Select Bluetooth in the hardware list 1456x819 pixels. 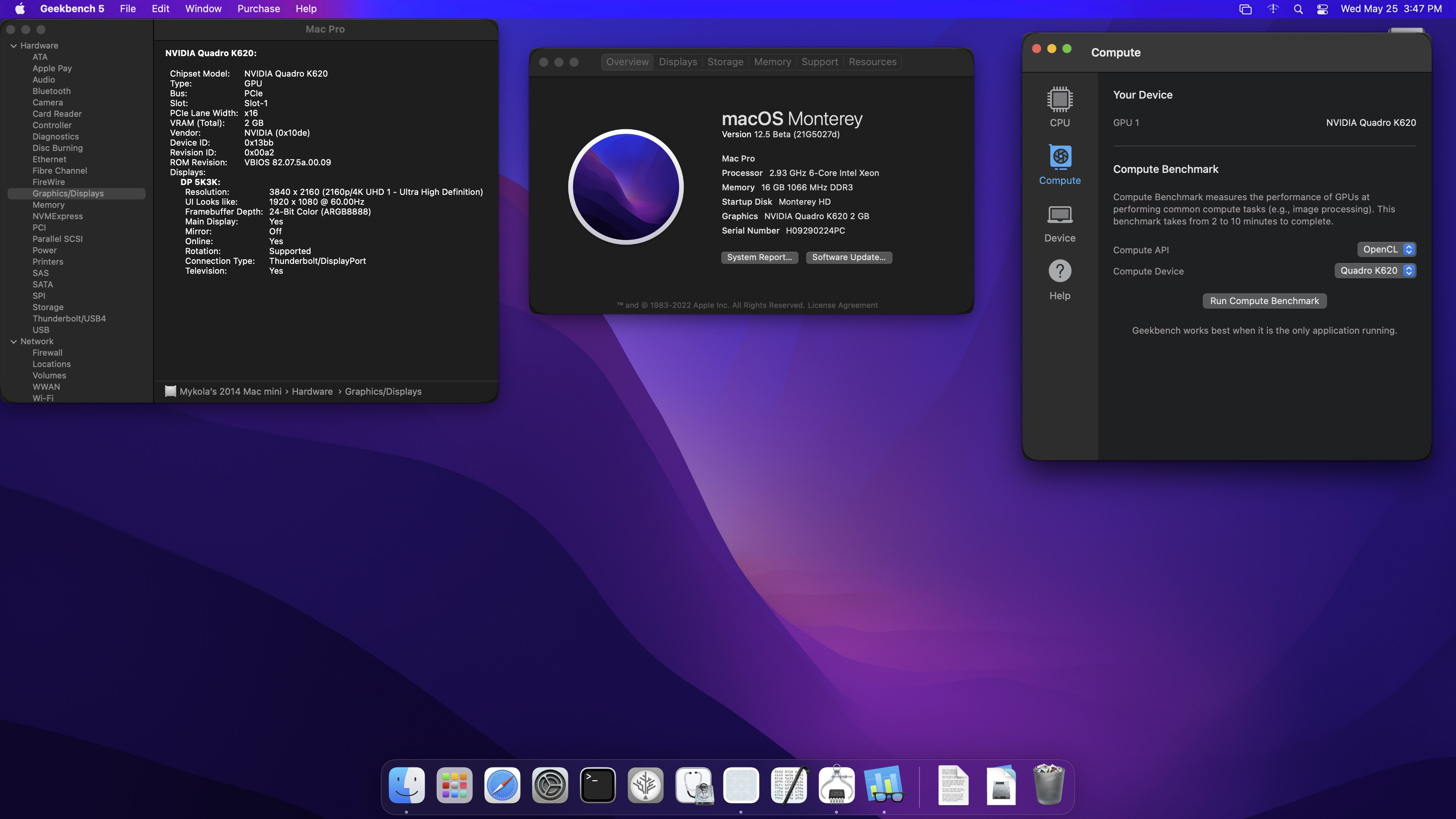coord(52,91)
